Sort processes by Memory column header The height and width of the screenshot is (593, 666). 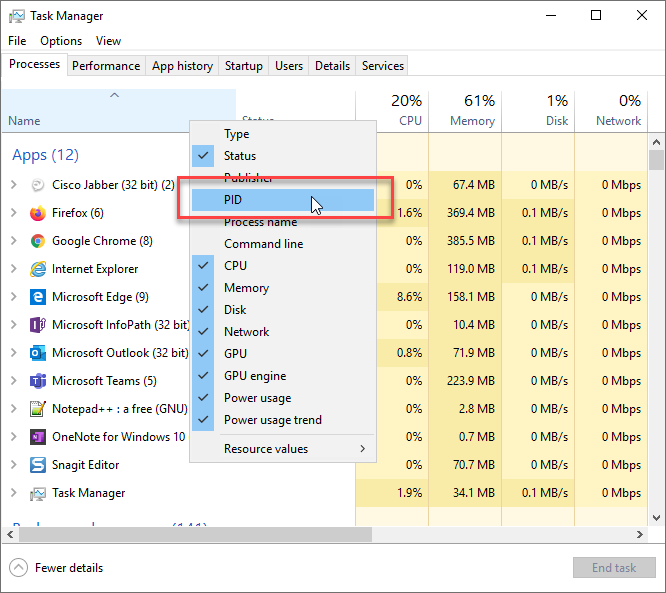(464, 110)
